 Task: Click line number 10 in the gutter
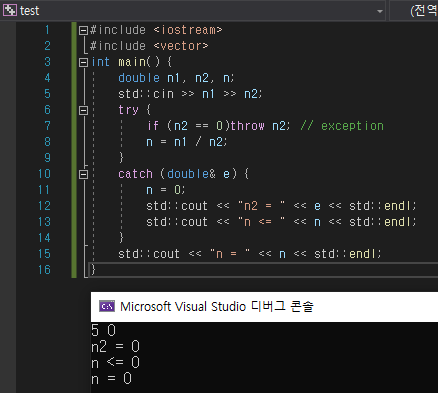(44, 174)
